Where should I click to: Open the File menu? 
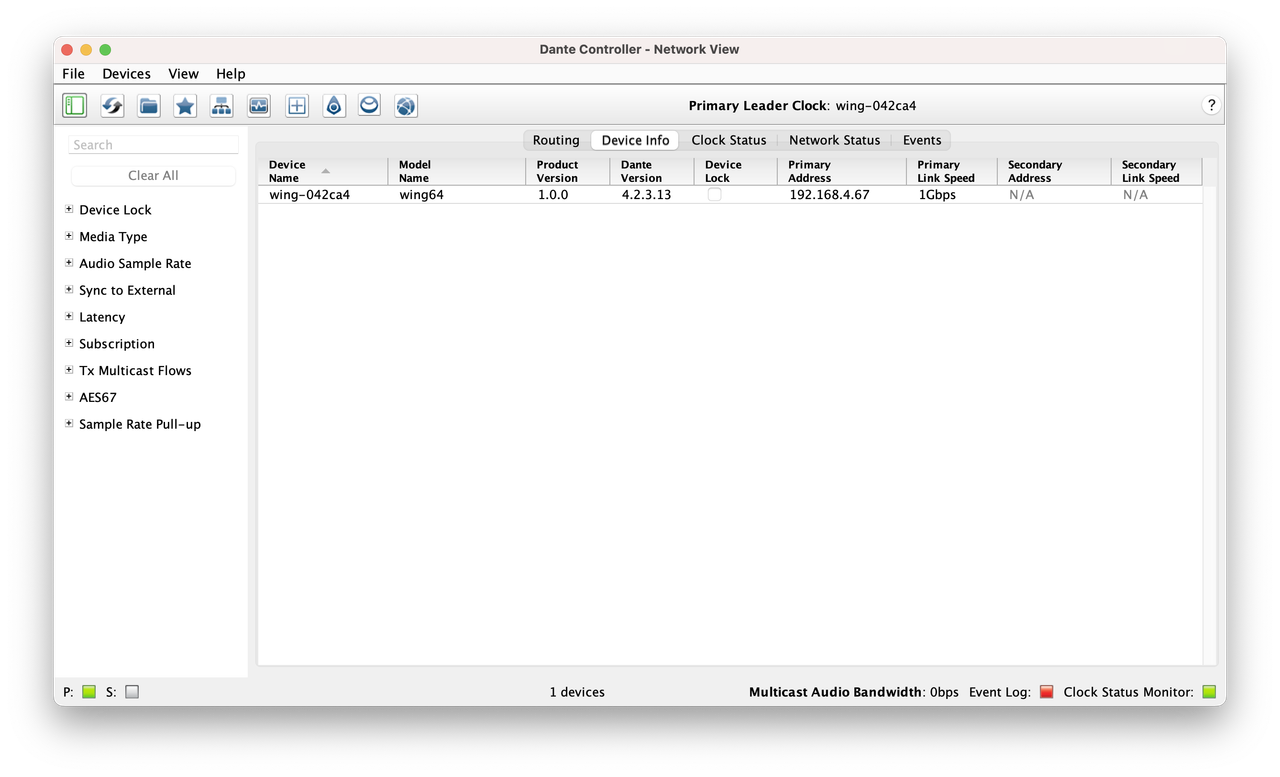pos(73,74)
